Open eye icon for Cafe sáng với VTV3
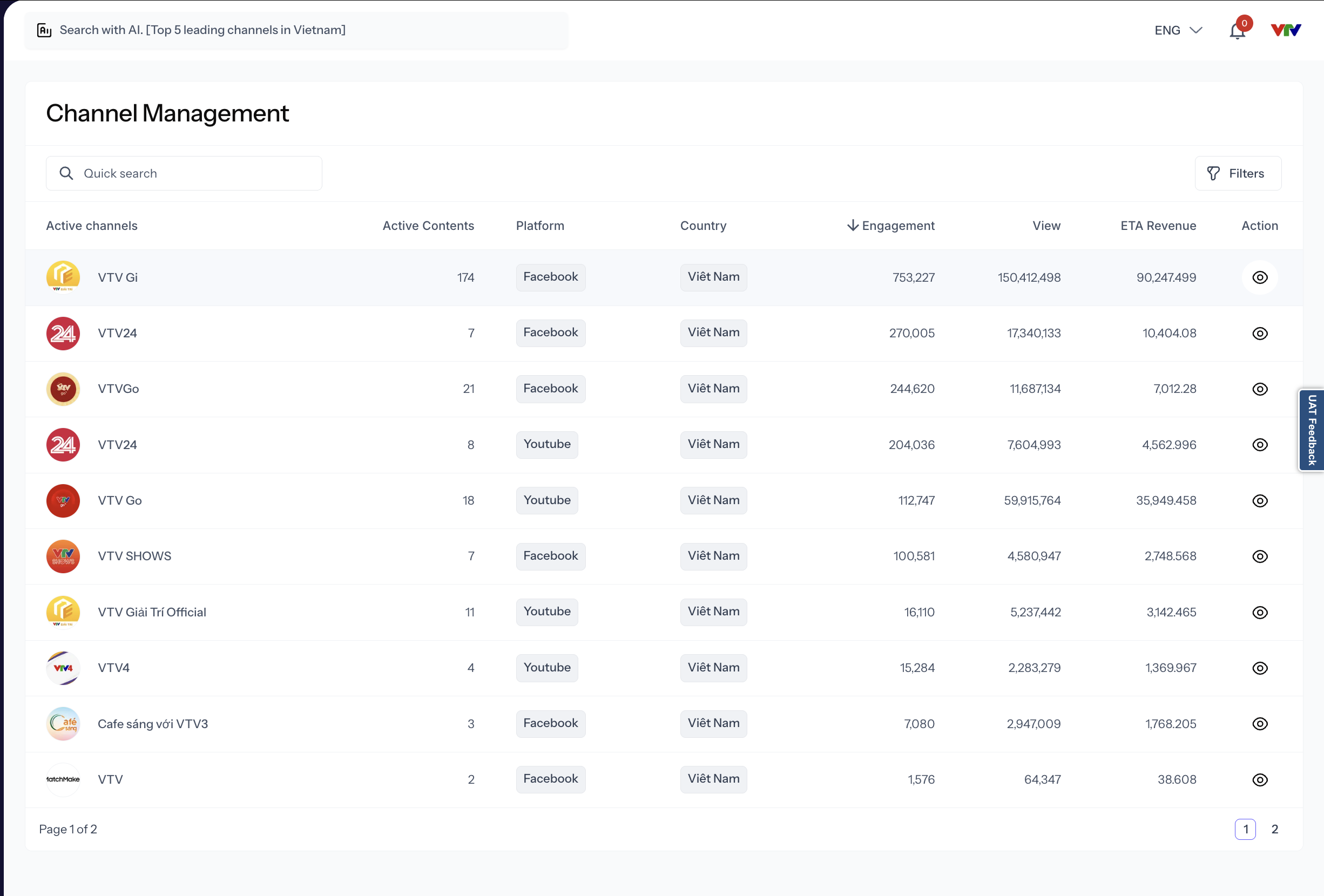 coord(1260,723)
